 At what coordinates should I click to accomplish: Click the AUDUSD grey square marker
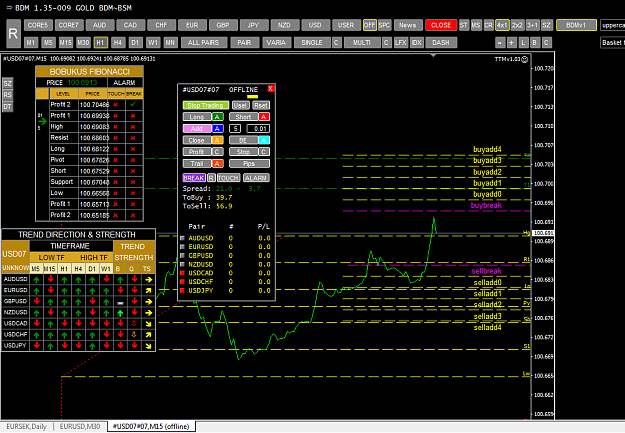click(183, 238)
